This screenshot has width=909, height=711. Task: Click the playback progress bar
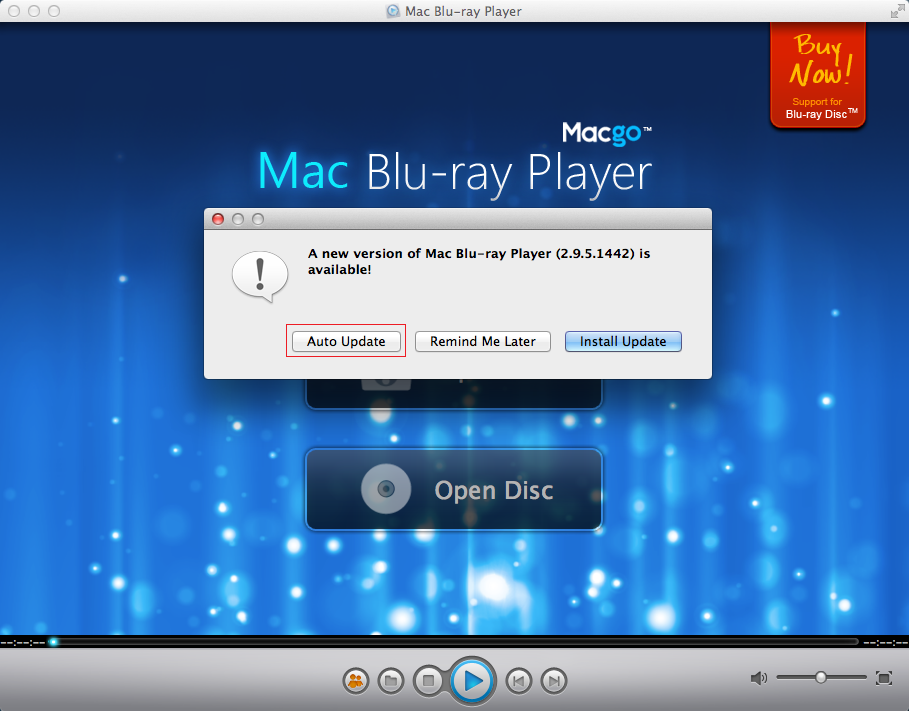pos(455,641)
